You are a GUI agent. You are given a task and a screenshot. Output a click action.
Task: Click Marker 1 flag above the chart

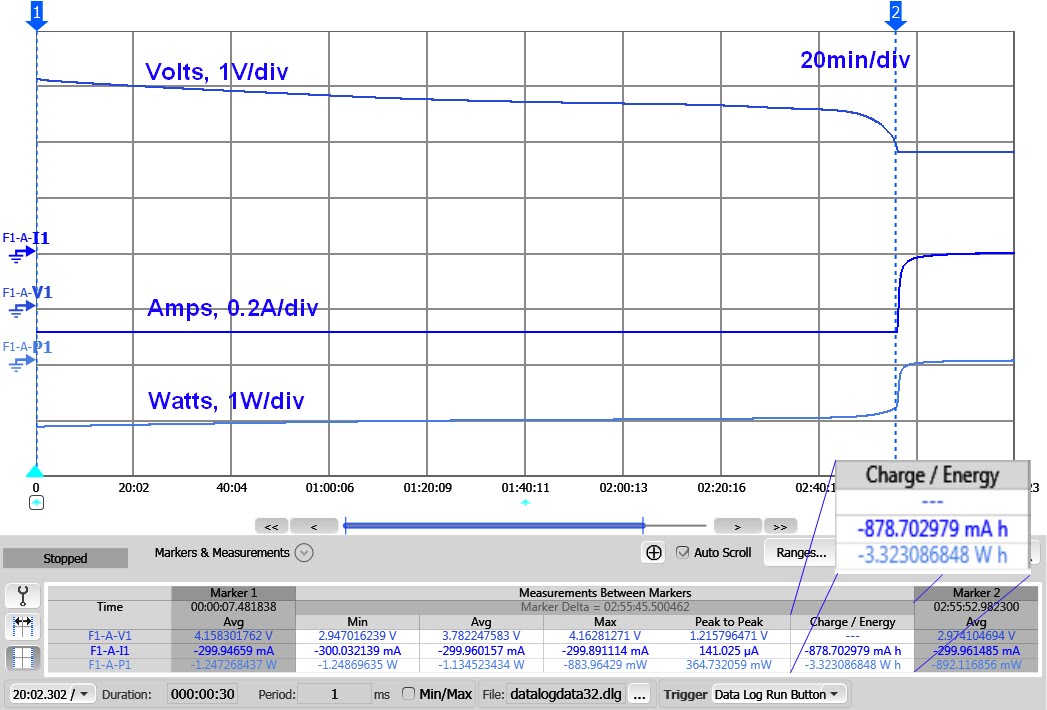tap(36, 13)
